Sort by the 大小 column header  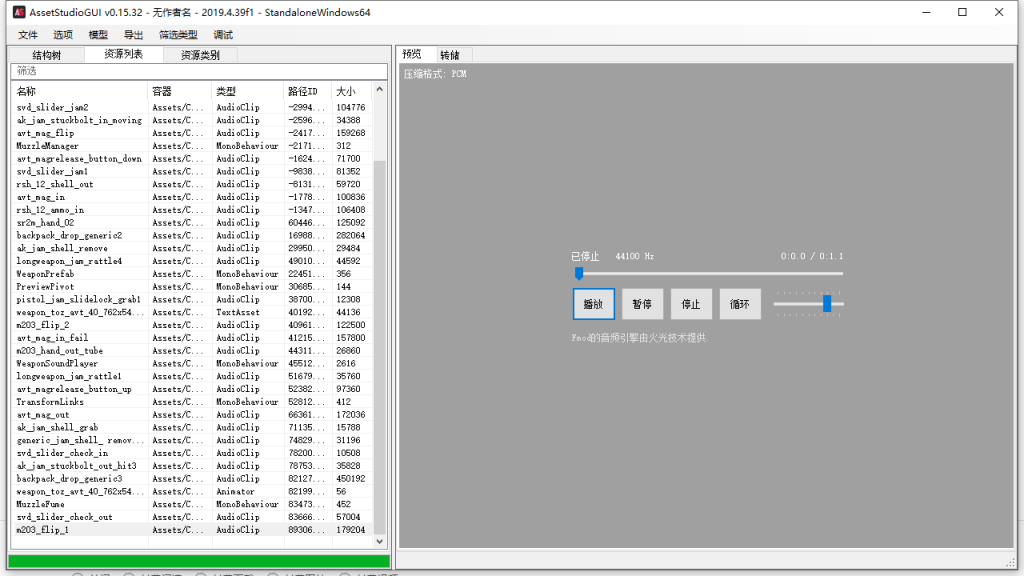351,91
